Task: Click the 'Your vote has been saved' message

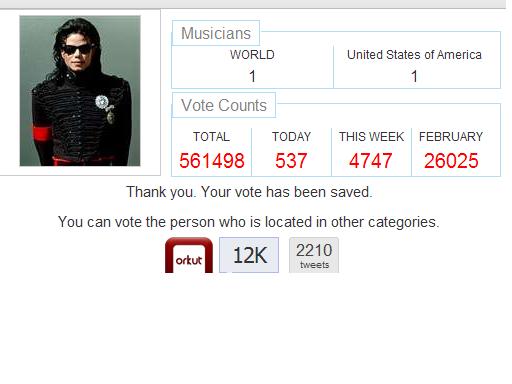Action: (x=249, y=192)
